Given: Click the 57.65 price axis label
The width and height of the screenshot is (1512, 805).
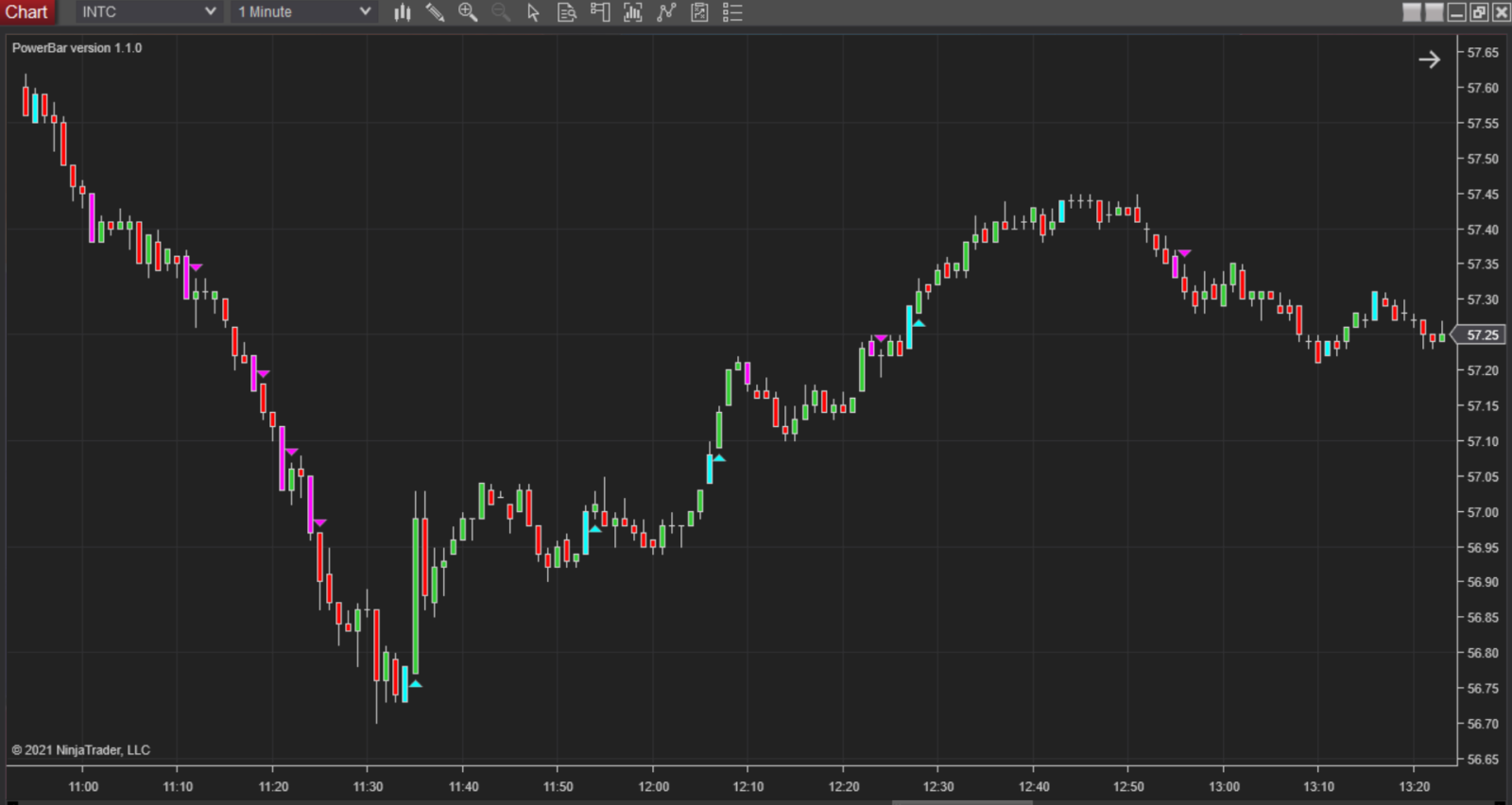Looking at the screenshot, I should point(1483,53).
